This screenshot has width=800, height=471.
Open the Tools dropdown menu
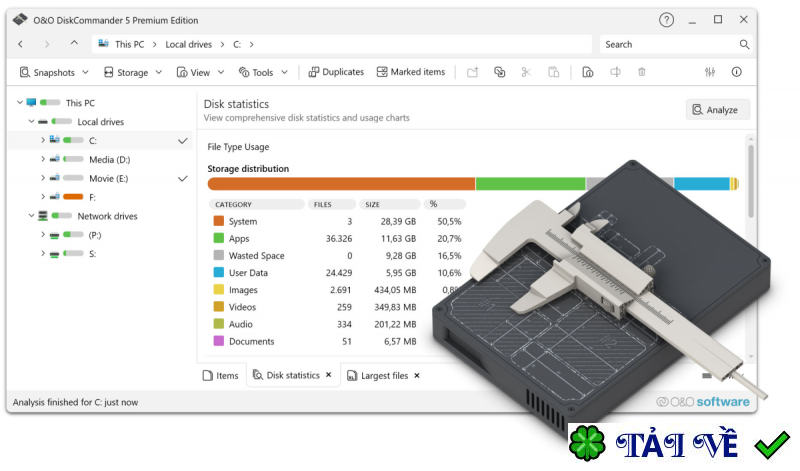click(263, 72)
